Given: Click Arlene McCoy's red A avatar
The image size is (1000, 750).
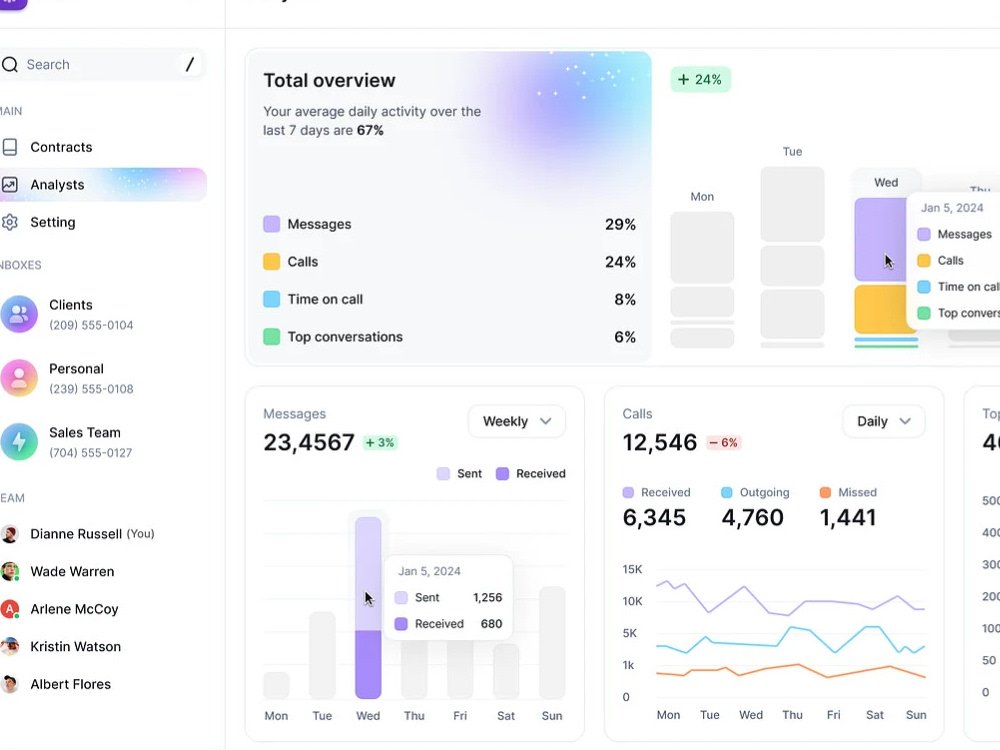Looking at the screenshot, I should point(10,609).
